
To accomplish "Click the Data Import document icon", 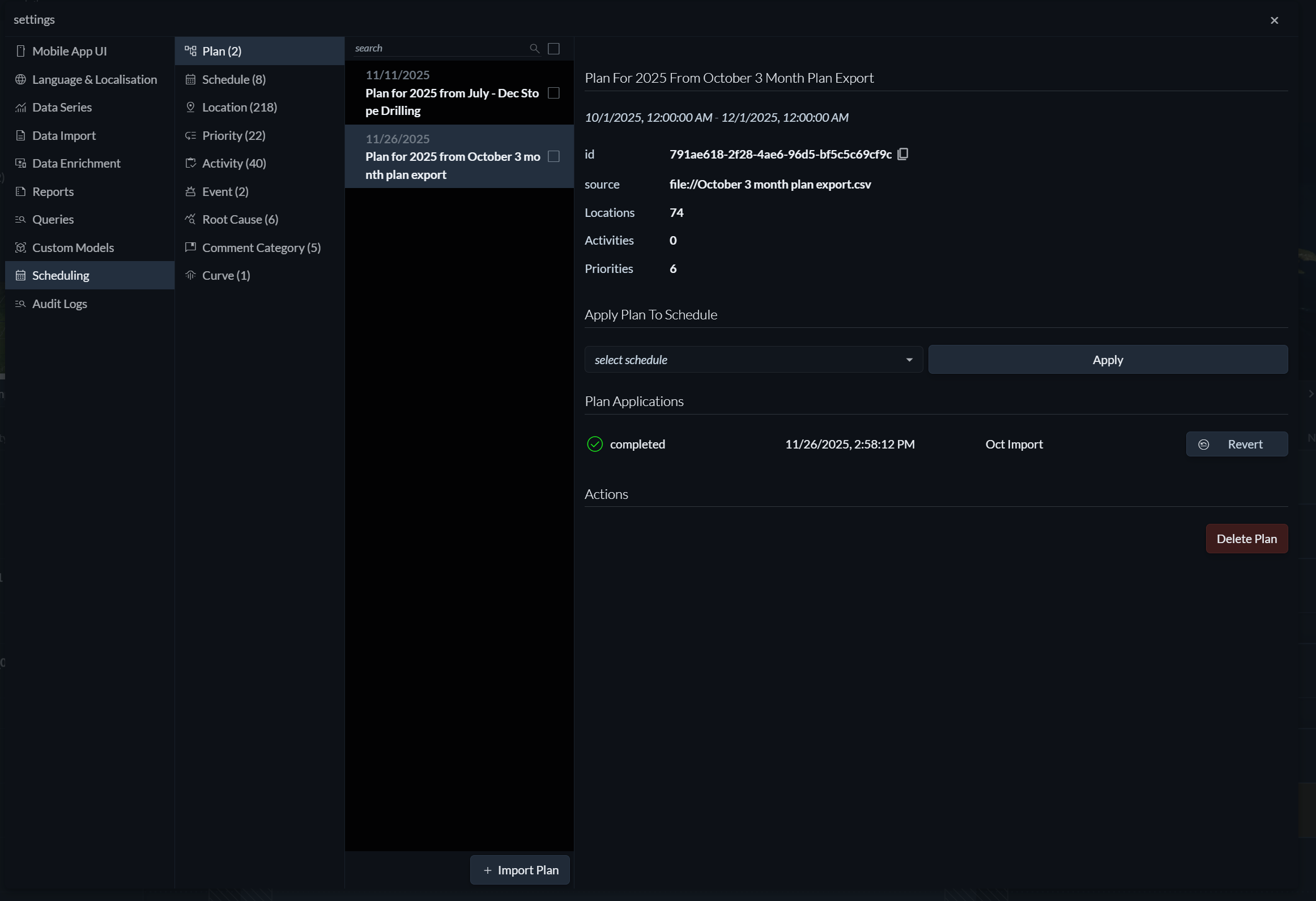I will pyautogui.click(x=21, y=135).
